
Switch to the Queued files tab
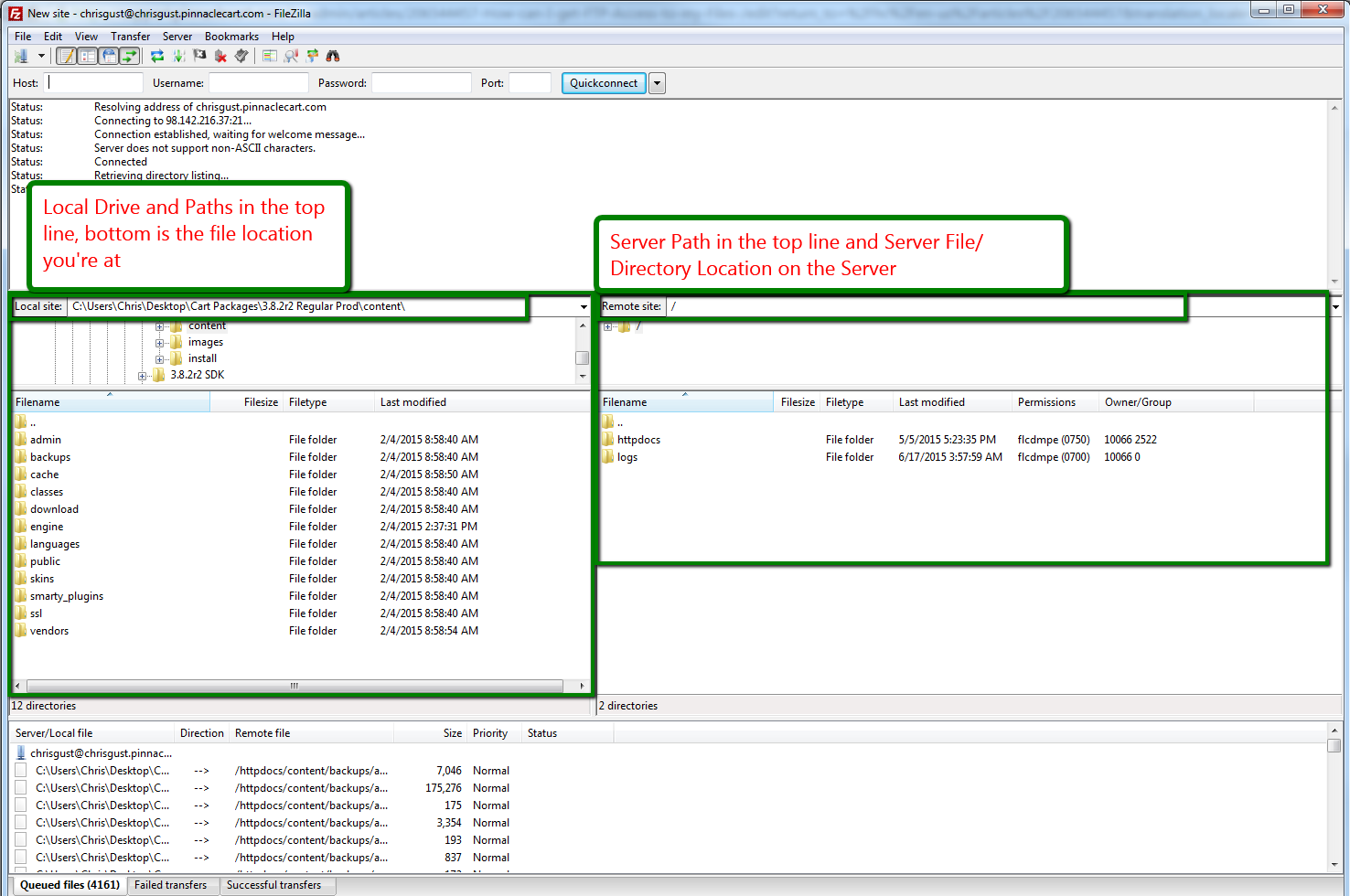click(x=70, y=885)
